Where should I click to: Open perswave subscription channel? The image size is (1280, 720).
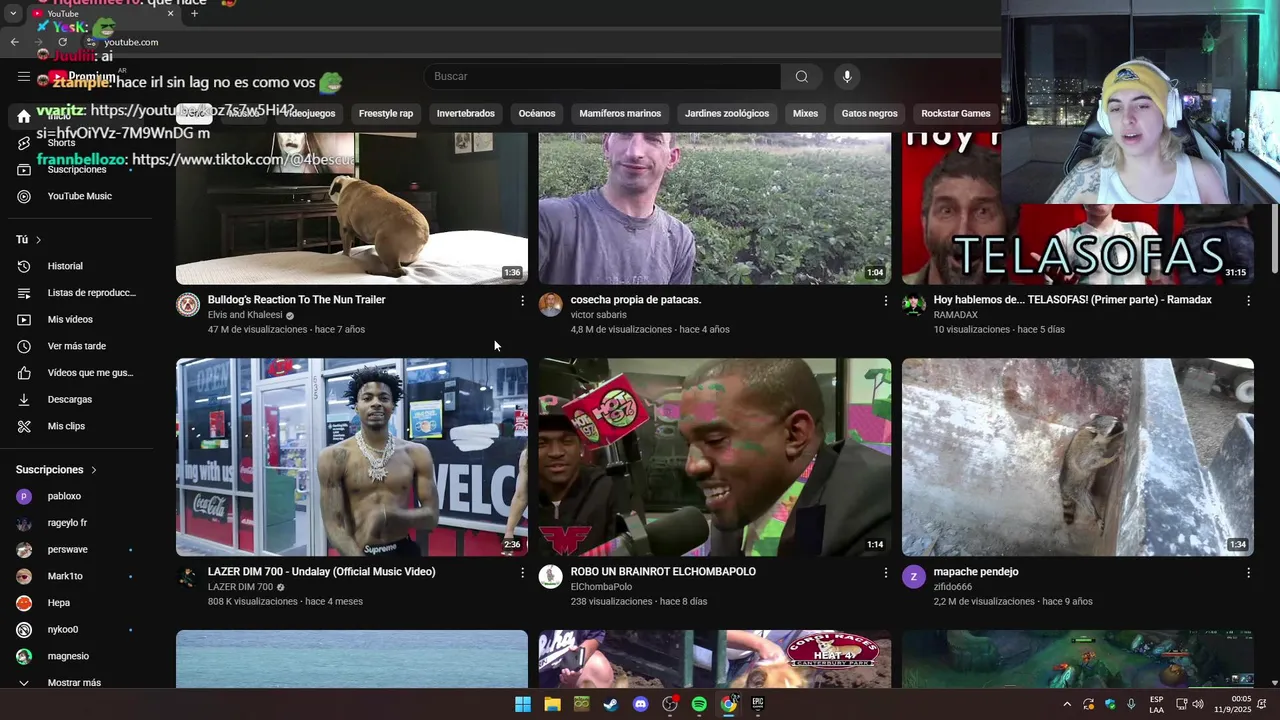76,549
